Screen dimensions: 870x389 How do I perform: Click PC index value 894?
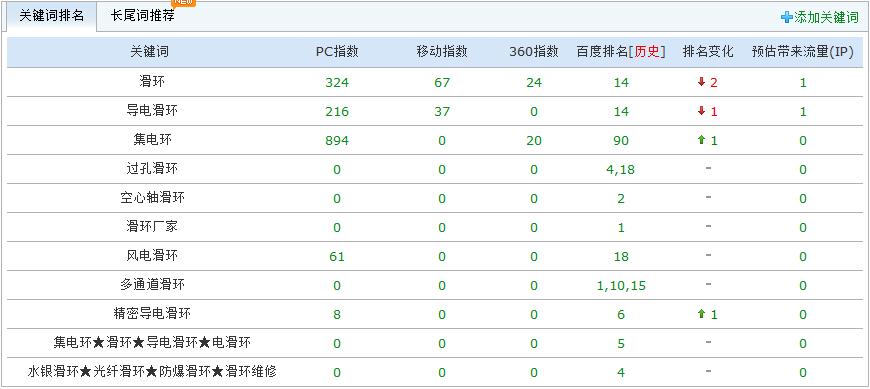click(x=337, y=140)
